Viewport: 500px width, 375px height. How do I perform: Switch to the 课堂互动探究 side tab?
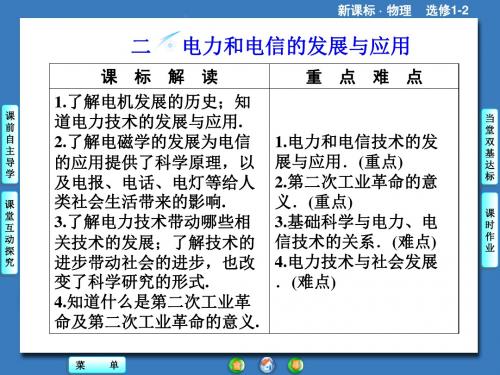(10, 233)
